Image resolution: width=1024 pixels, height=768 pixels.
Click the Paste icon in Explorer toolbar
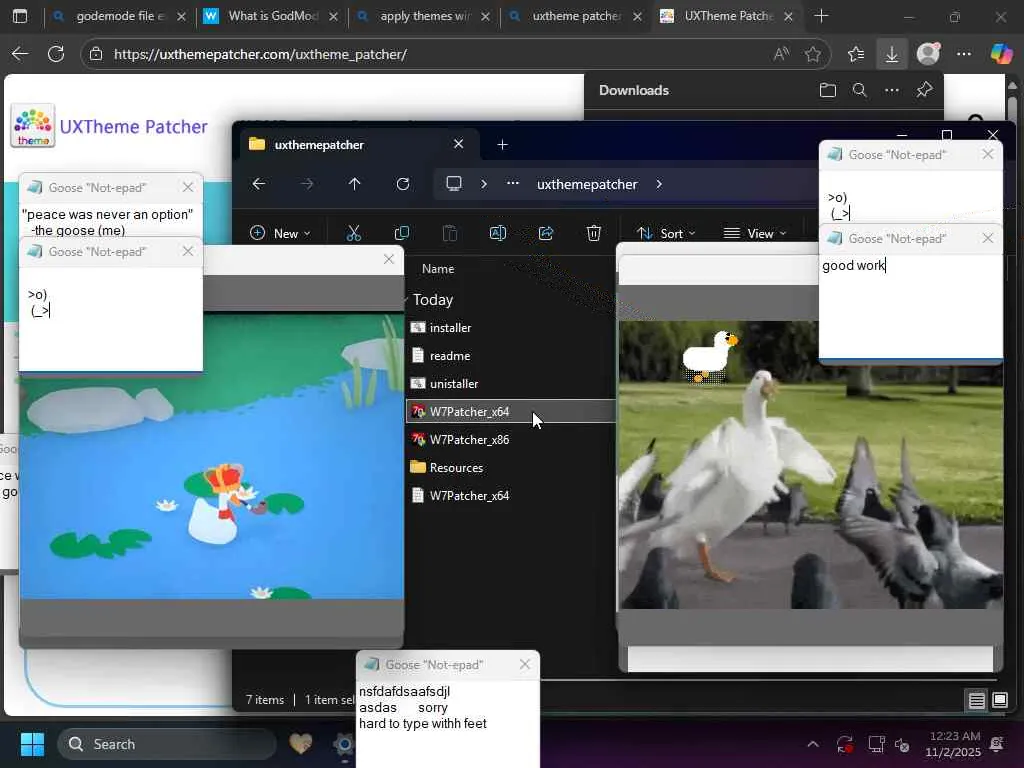pyautogui.click(x=449, y=233)
